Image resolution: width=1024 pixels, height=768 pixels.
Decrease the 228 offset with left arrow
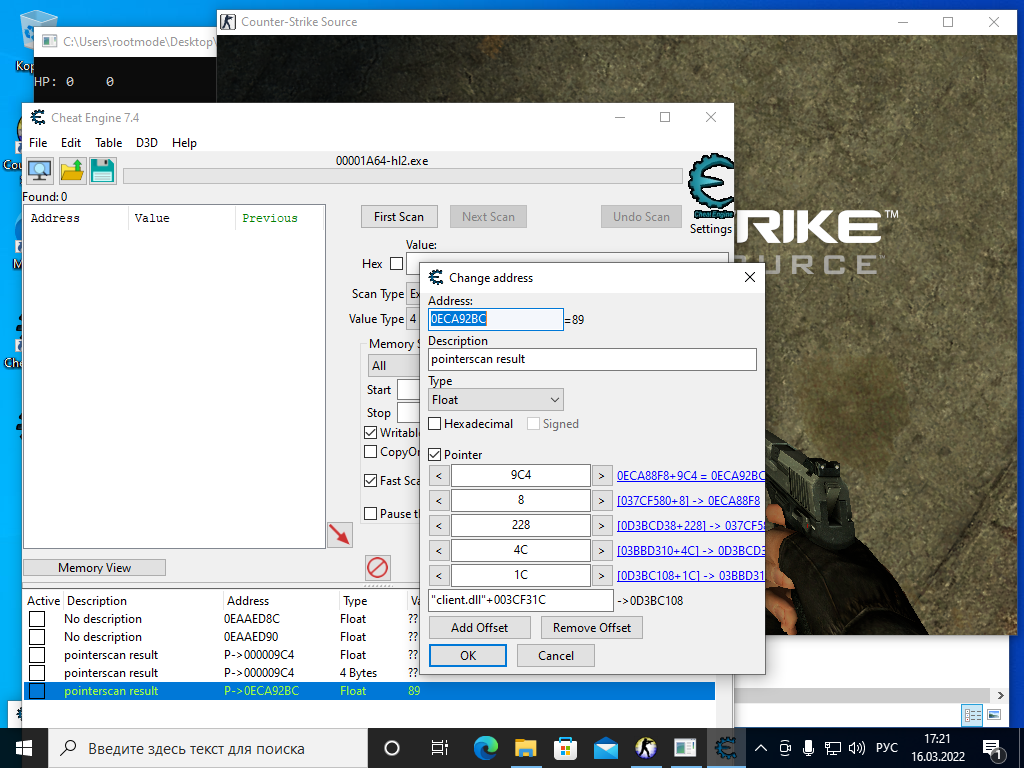pos(439,526)
